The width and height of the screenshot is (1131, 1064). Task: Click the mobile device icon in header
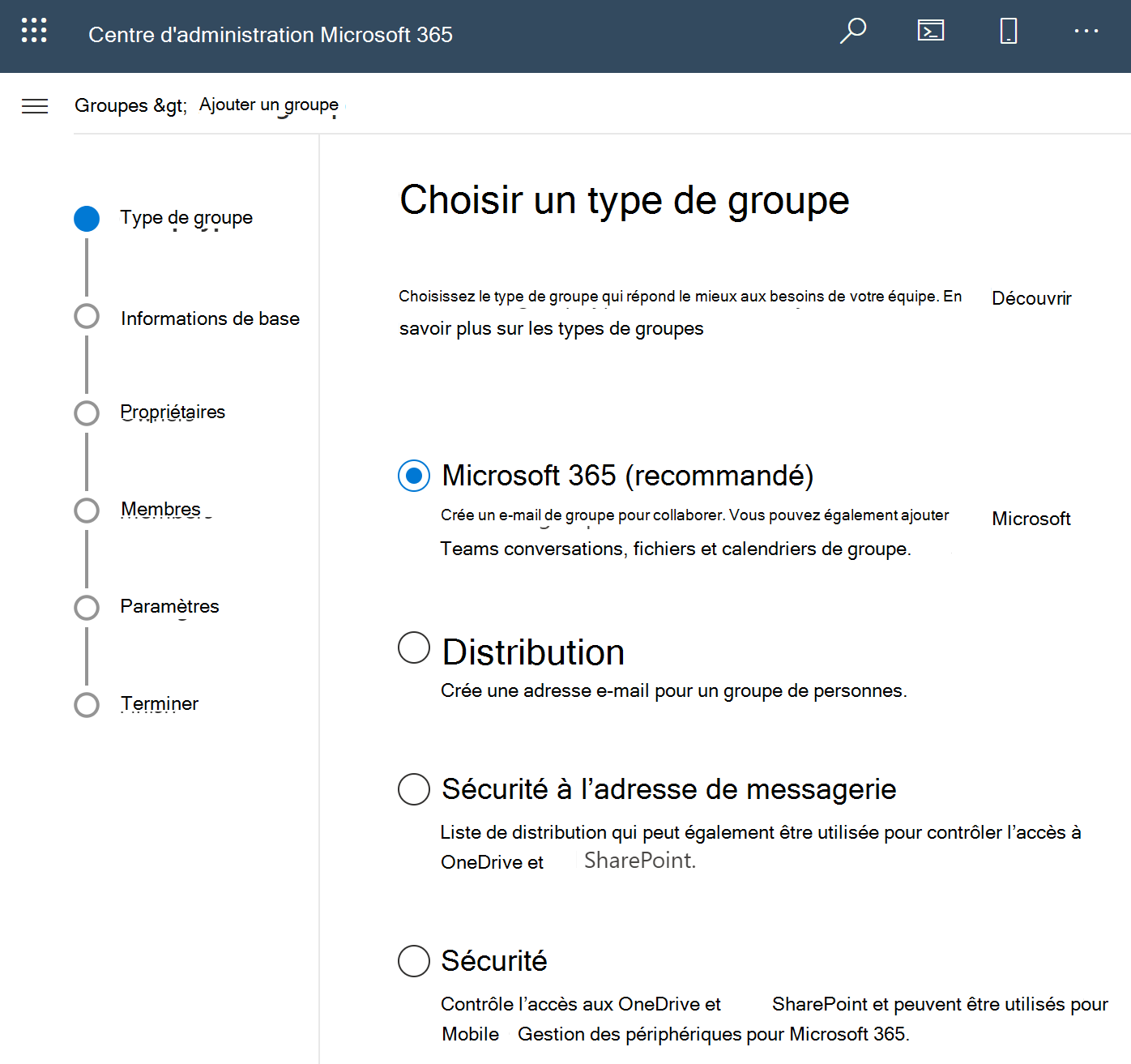pyautogui.click(x=1009, y=31)
